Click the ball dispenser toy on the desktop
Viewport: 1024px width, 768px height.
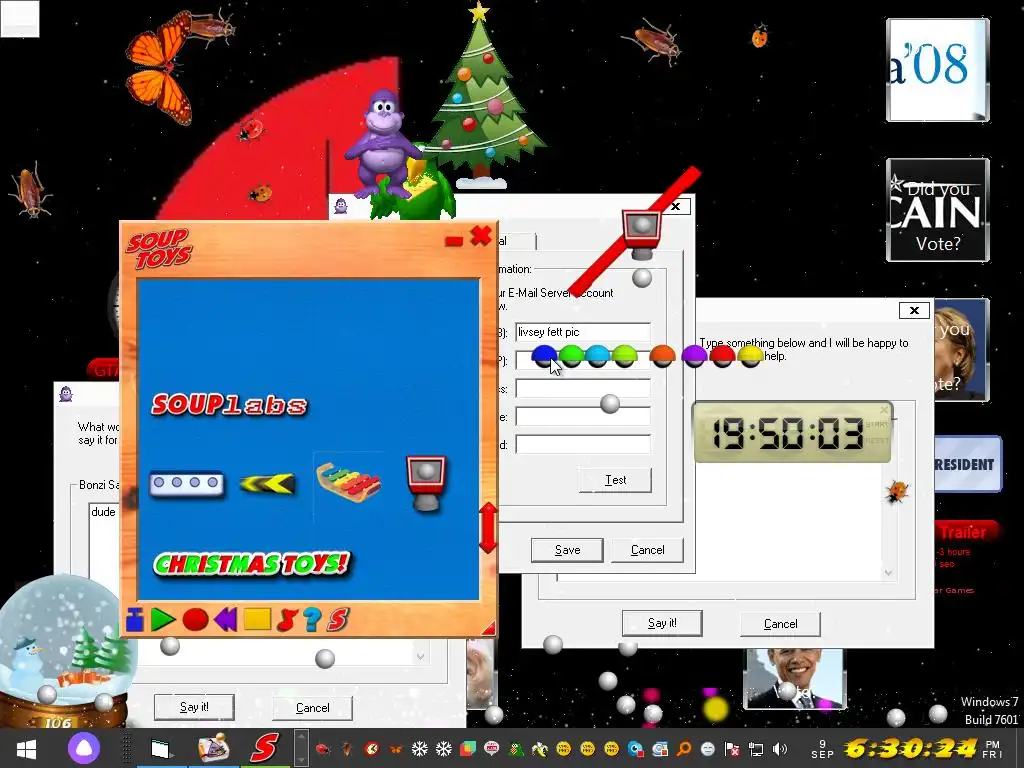(641, 236)
